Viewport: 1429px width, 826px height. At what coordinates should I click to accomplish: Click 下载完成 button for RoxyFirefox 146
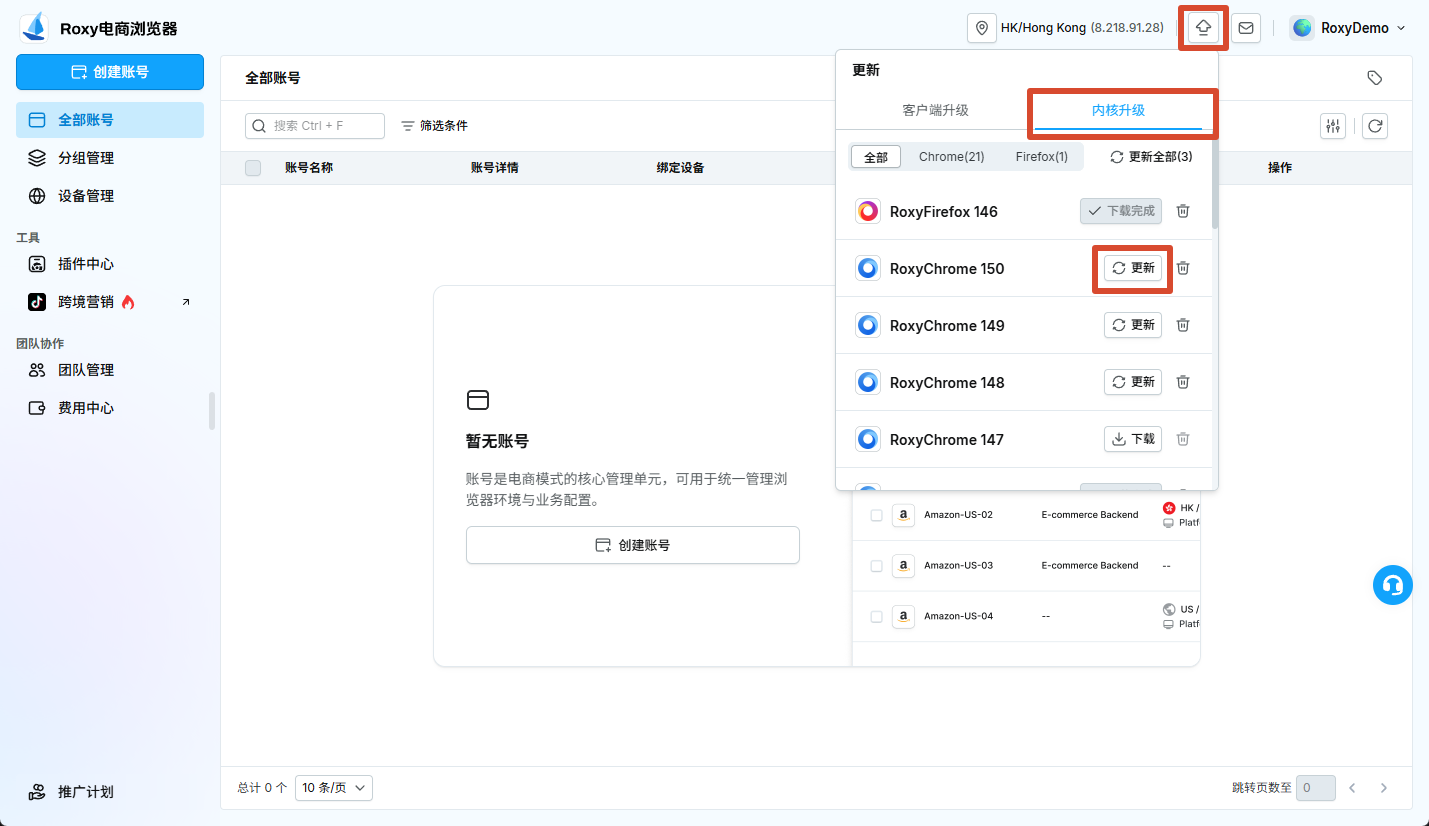1121,211
